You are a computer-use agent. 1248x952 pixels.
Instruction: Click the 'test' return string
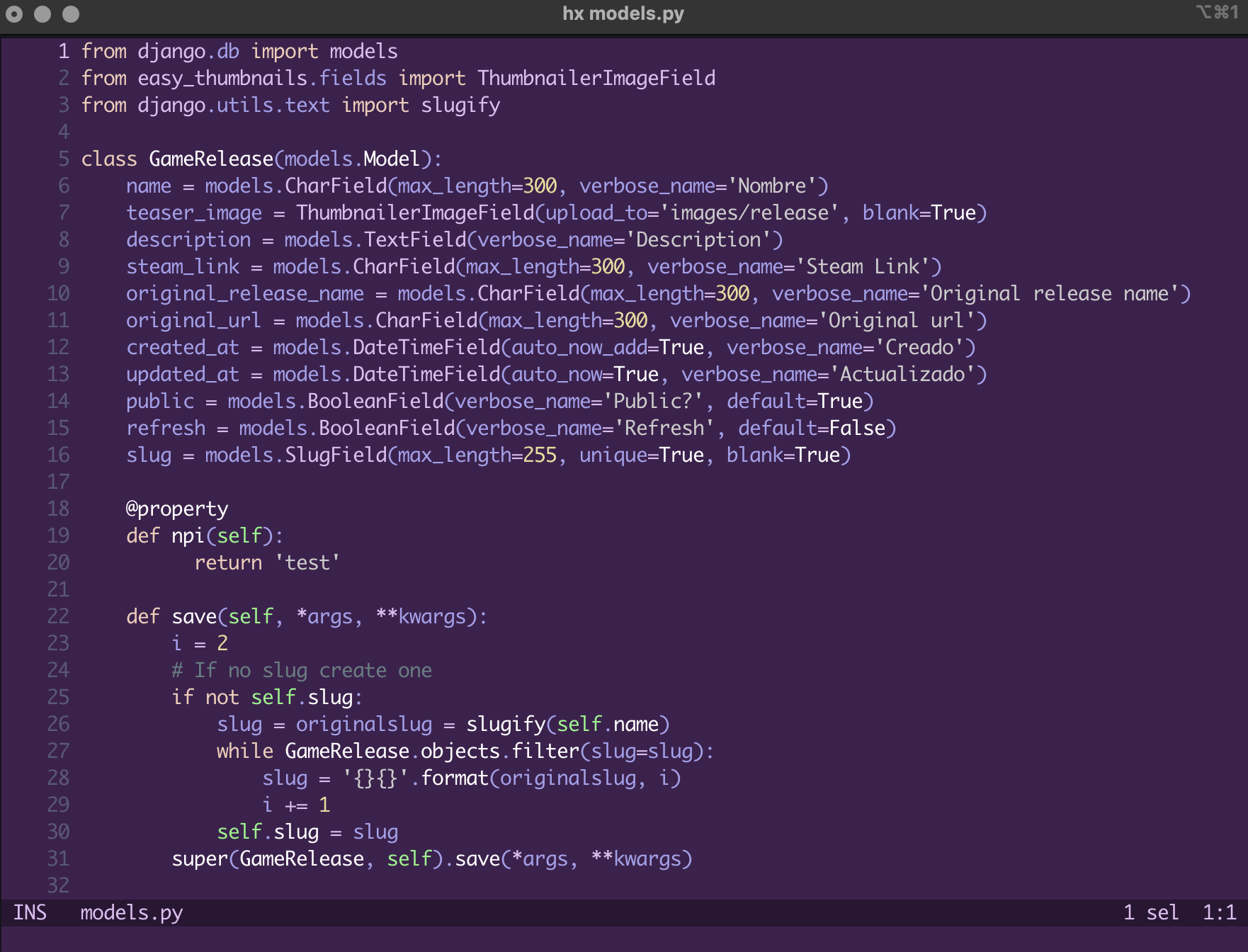[x=307, y=562]
